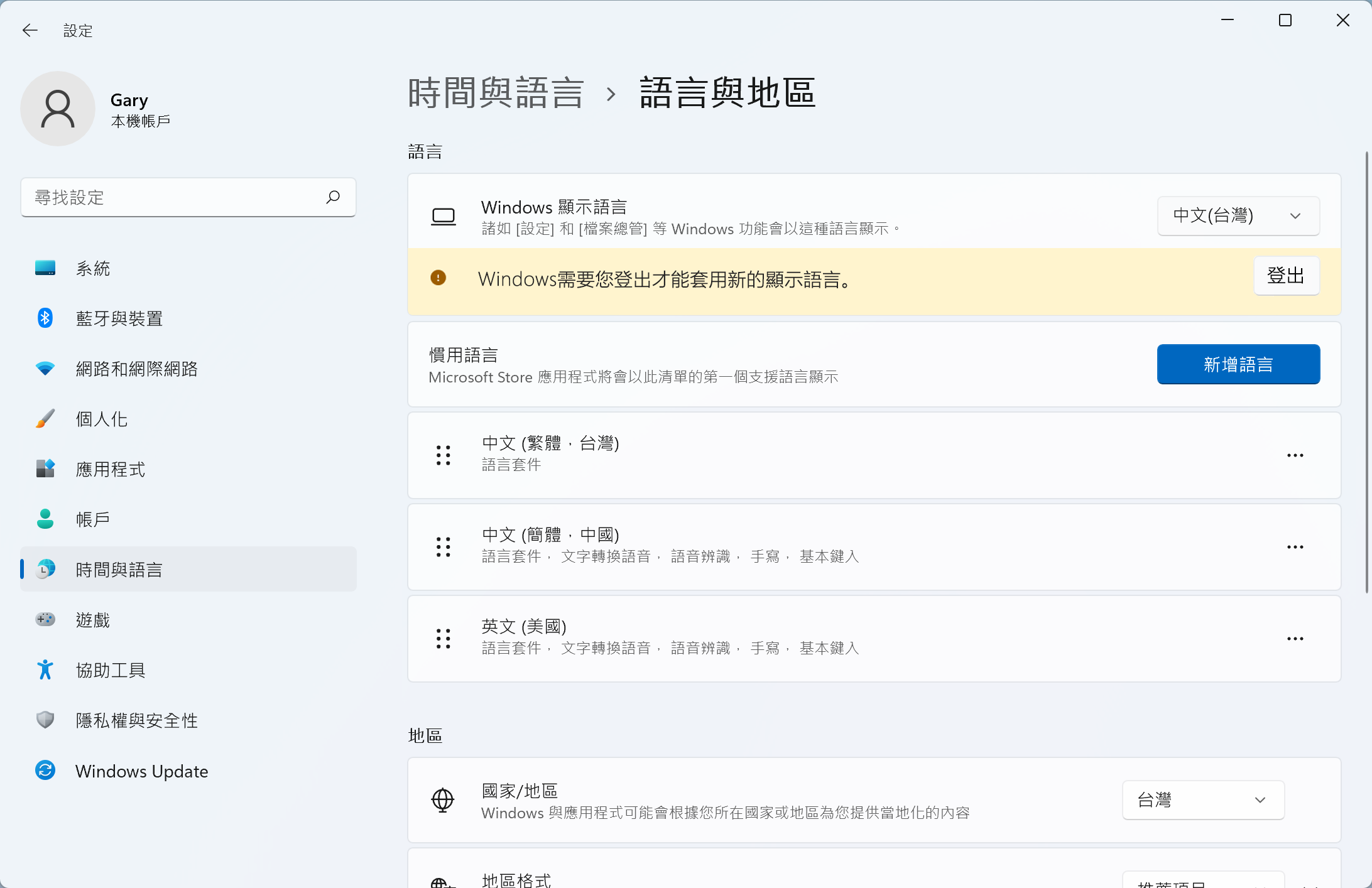Select 應用程式 in the sidebar

188,469
